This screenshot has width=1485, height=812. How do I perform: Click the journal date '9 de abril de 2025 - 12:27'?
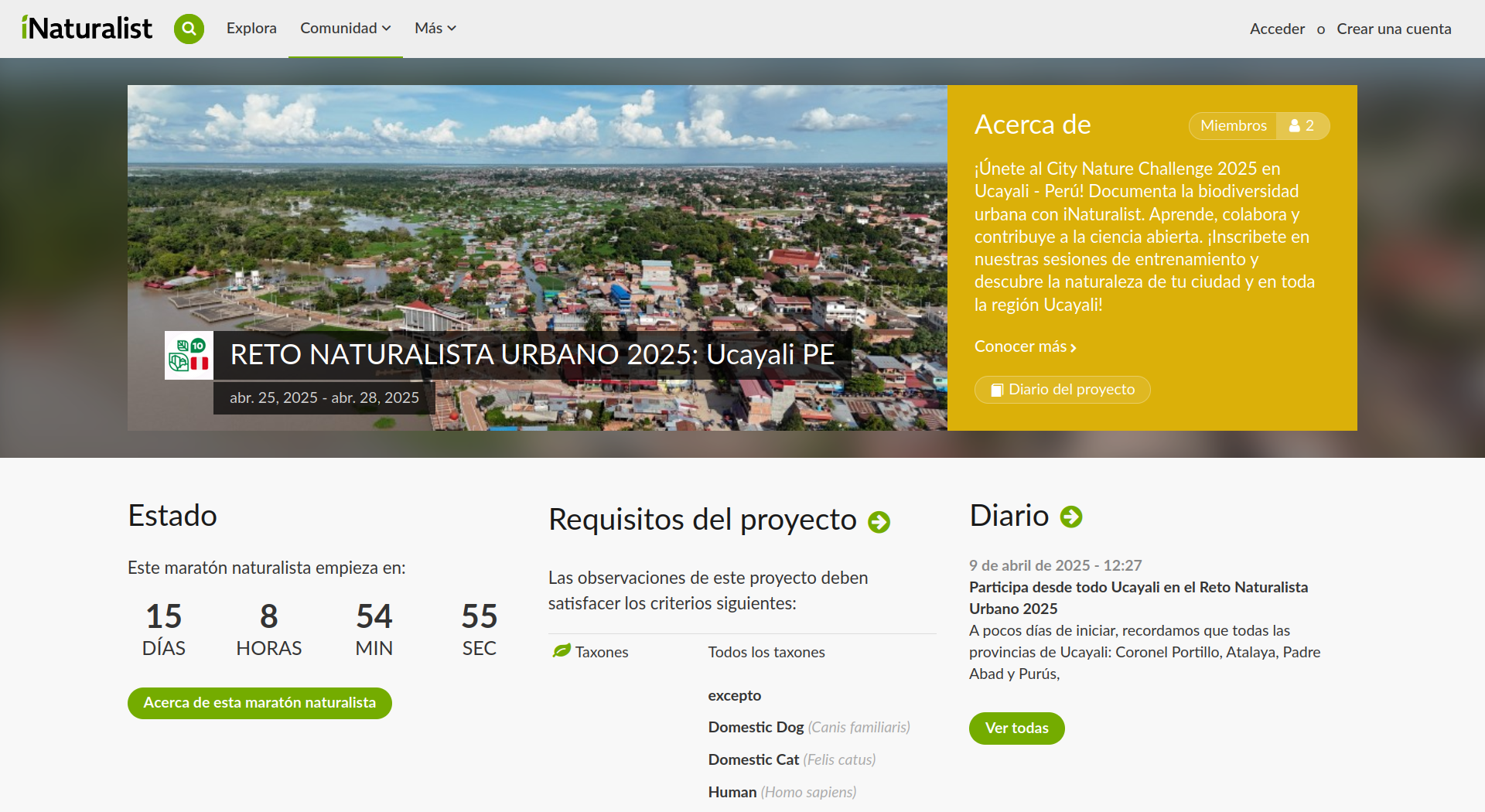1056,565
